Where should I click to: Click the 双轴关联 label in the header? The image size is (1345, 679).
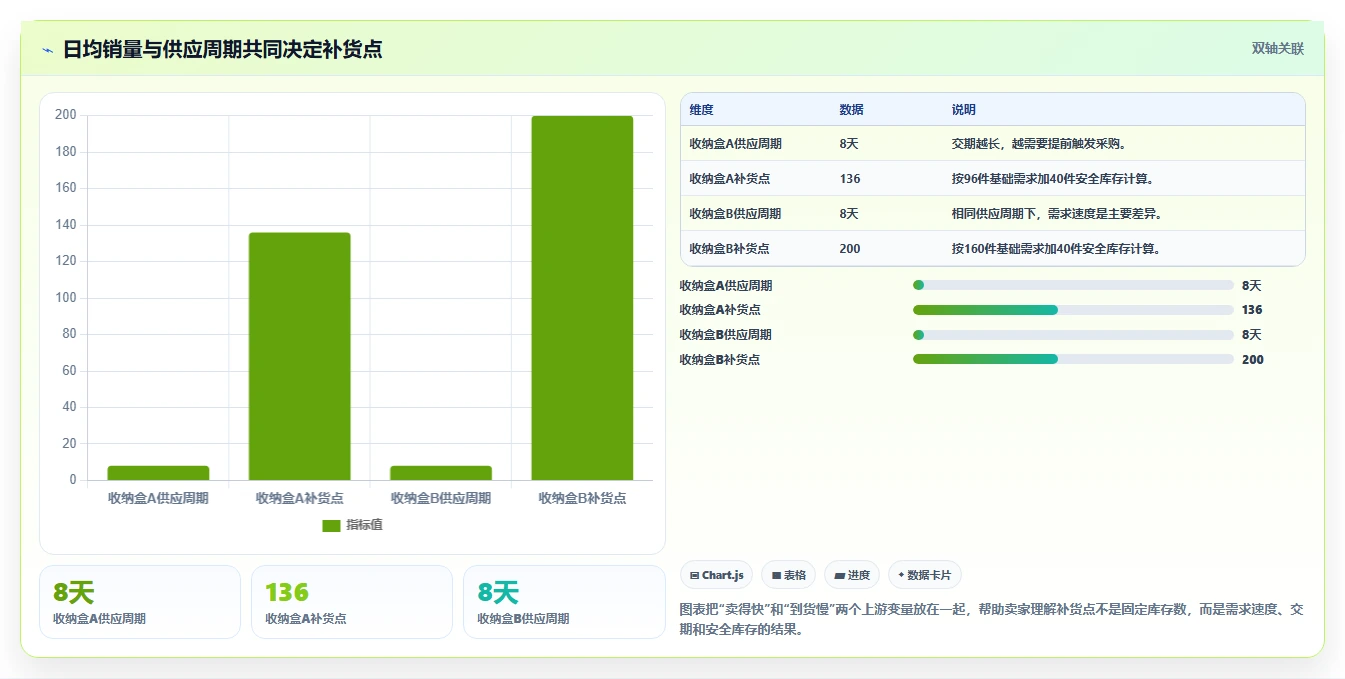[x=1278, y=48]
